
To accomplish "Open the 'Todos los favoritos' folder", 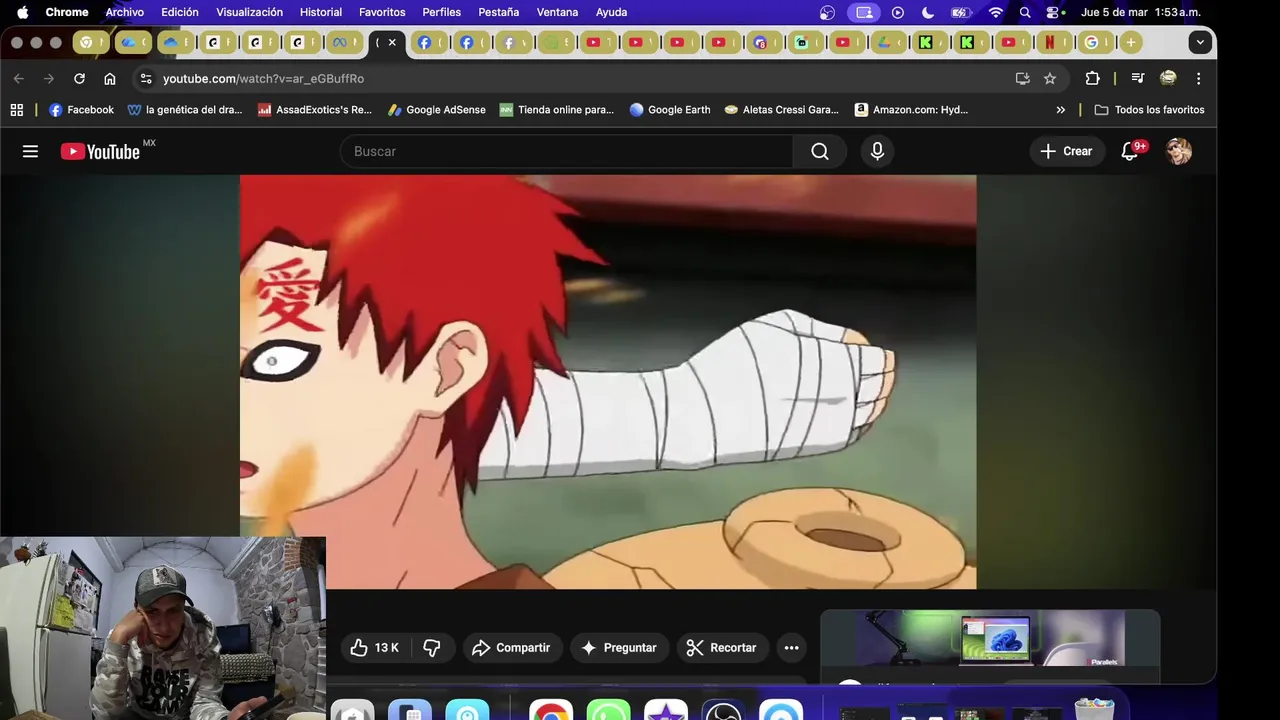I will [1149, 110].
